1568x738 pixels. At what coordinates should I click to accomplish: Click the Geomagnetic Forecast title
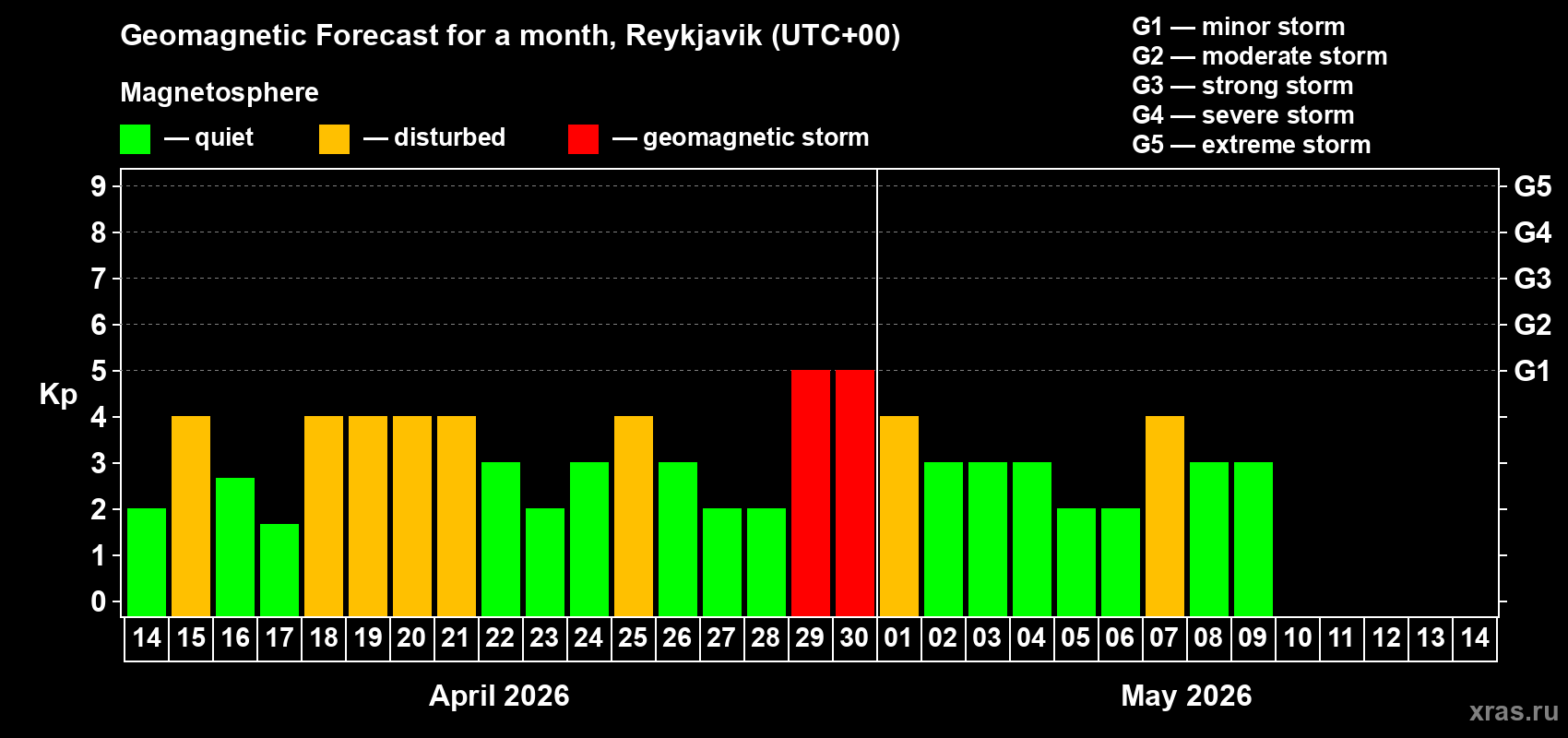pos(510,36)
